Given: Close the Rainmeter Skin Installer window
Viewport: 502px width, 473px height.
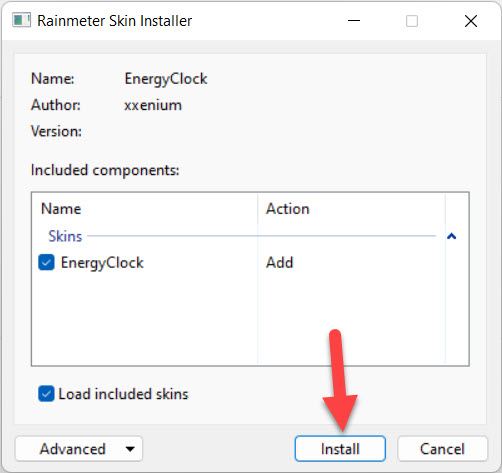Looking at the screenshot, I should pos(471,21).
